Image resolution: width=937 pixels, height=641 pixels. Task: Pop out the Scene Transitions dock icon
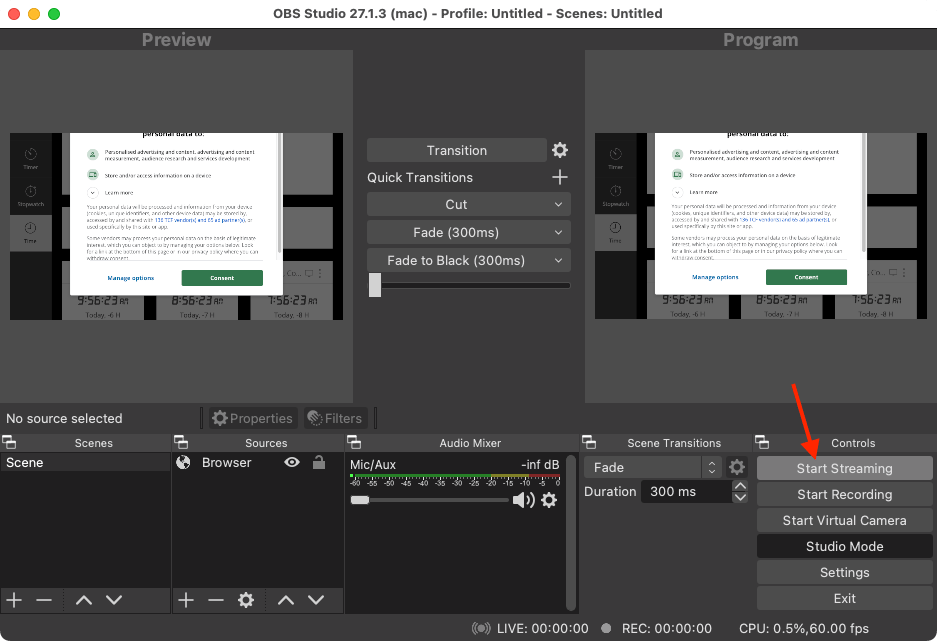pos(589,442)
